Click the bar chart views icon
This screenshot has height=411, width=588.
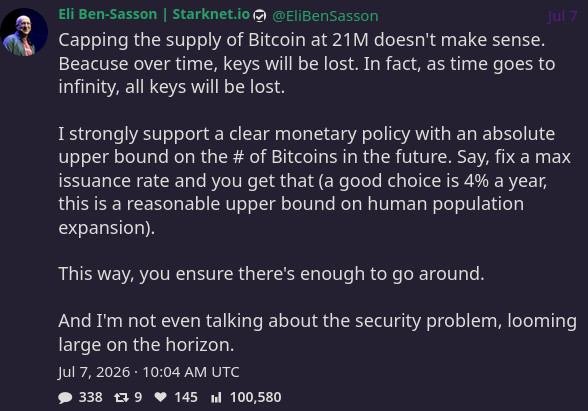(x=216, y=398)
